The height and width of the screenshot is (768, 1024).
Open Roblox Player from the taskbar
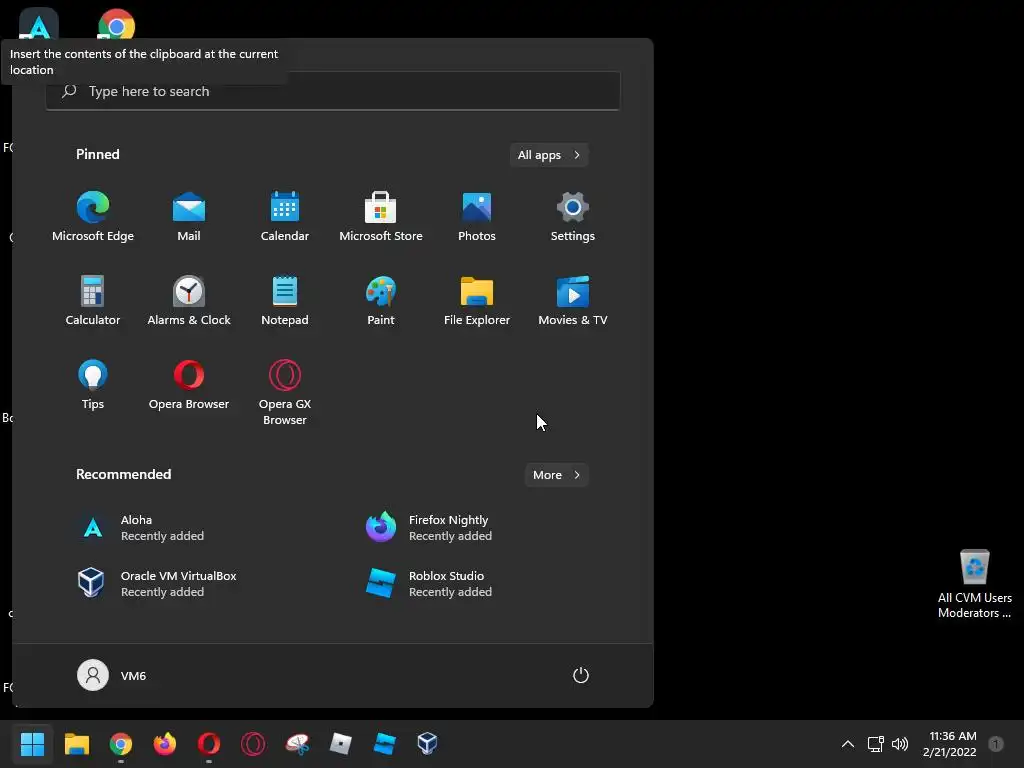(340, 743)
